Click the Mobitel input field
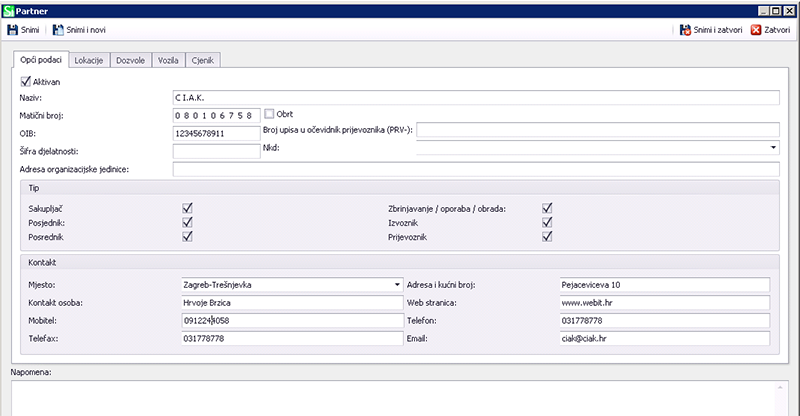Viewport: 800px width, 416px height. 292,321
